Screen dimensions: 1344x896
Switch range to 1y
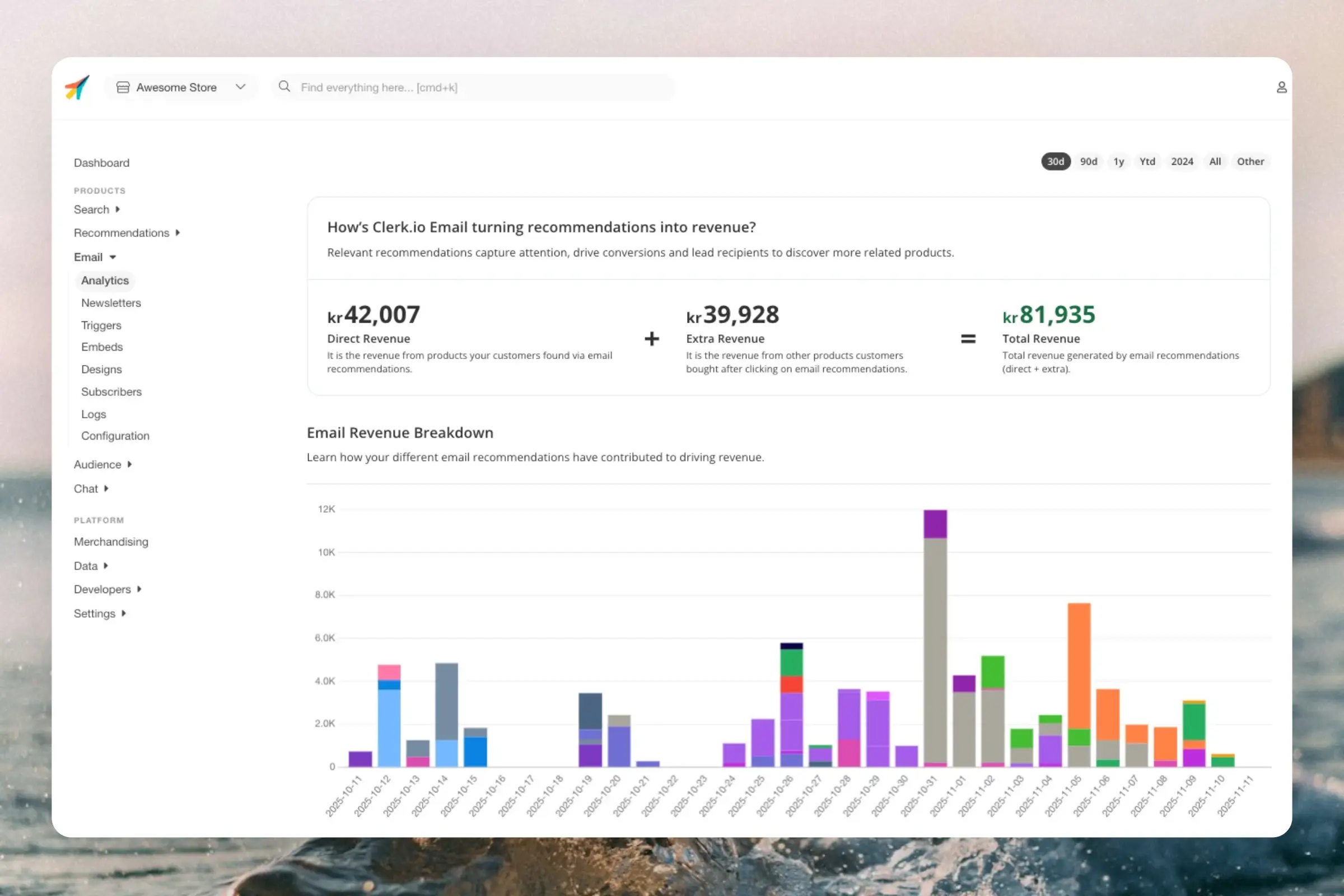point(1118,162)
